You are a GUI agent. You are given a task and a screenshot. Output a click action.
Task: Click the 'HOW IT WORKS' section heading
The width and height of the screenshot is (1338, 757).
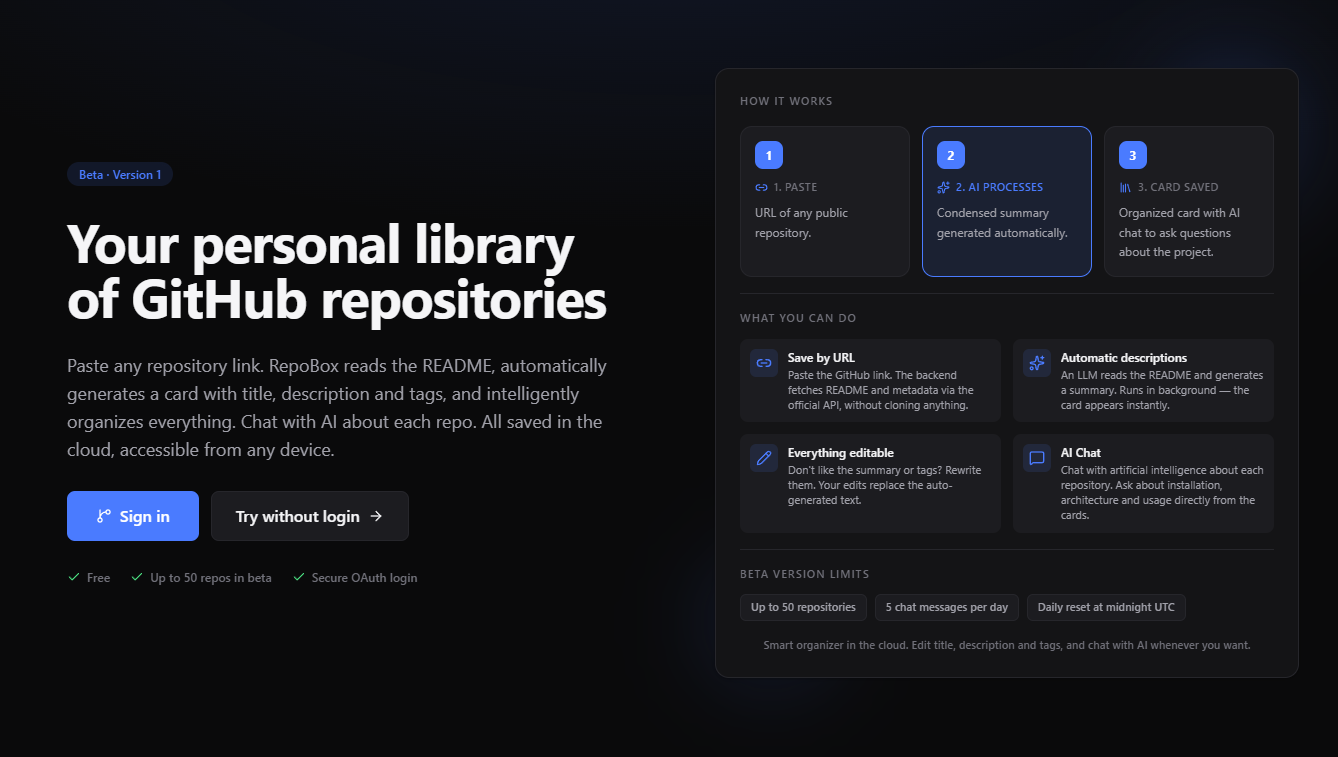(x=786, y=101)
